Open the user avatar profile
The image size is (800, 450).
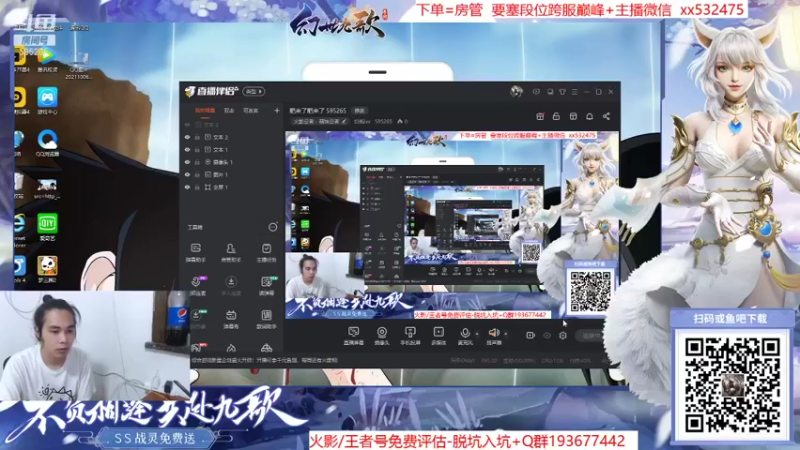tap(516, 92)
